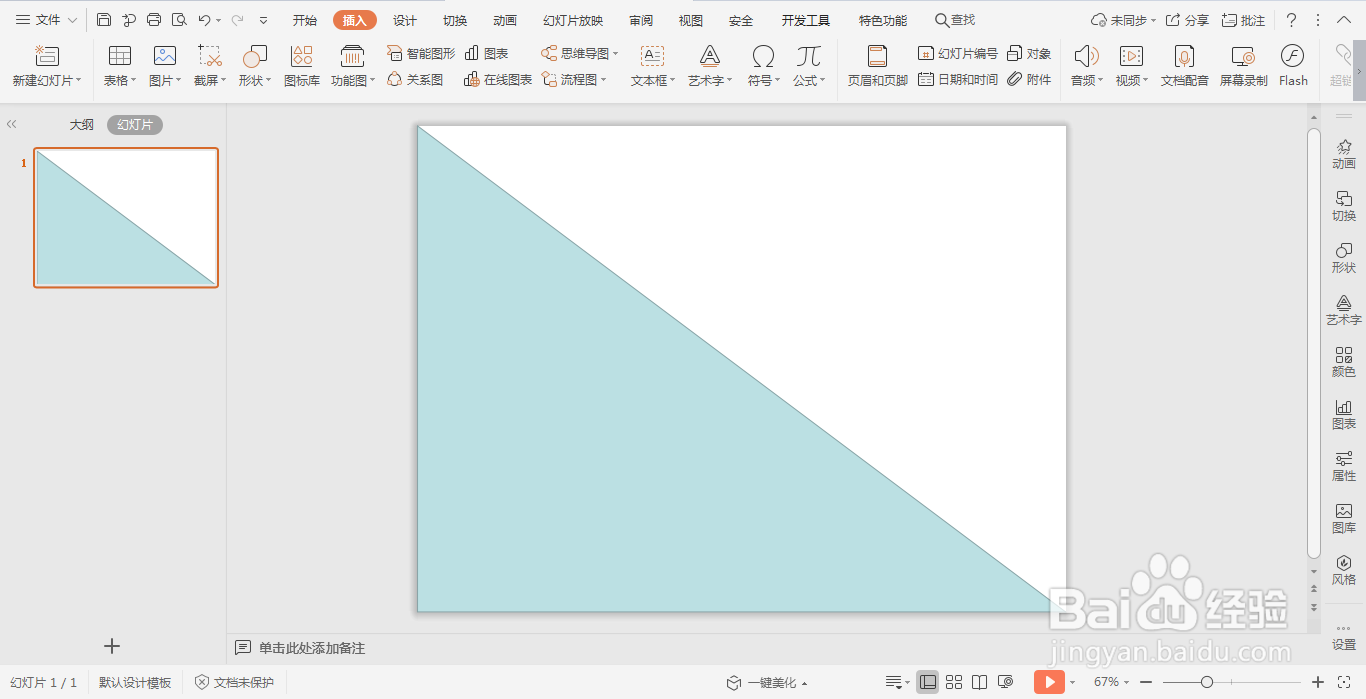Open 页眉和页脚 header and footer

(x=878, y=66)
